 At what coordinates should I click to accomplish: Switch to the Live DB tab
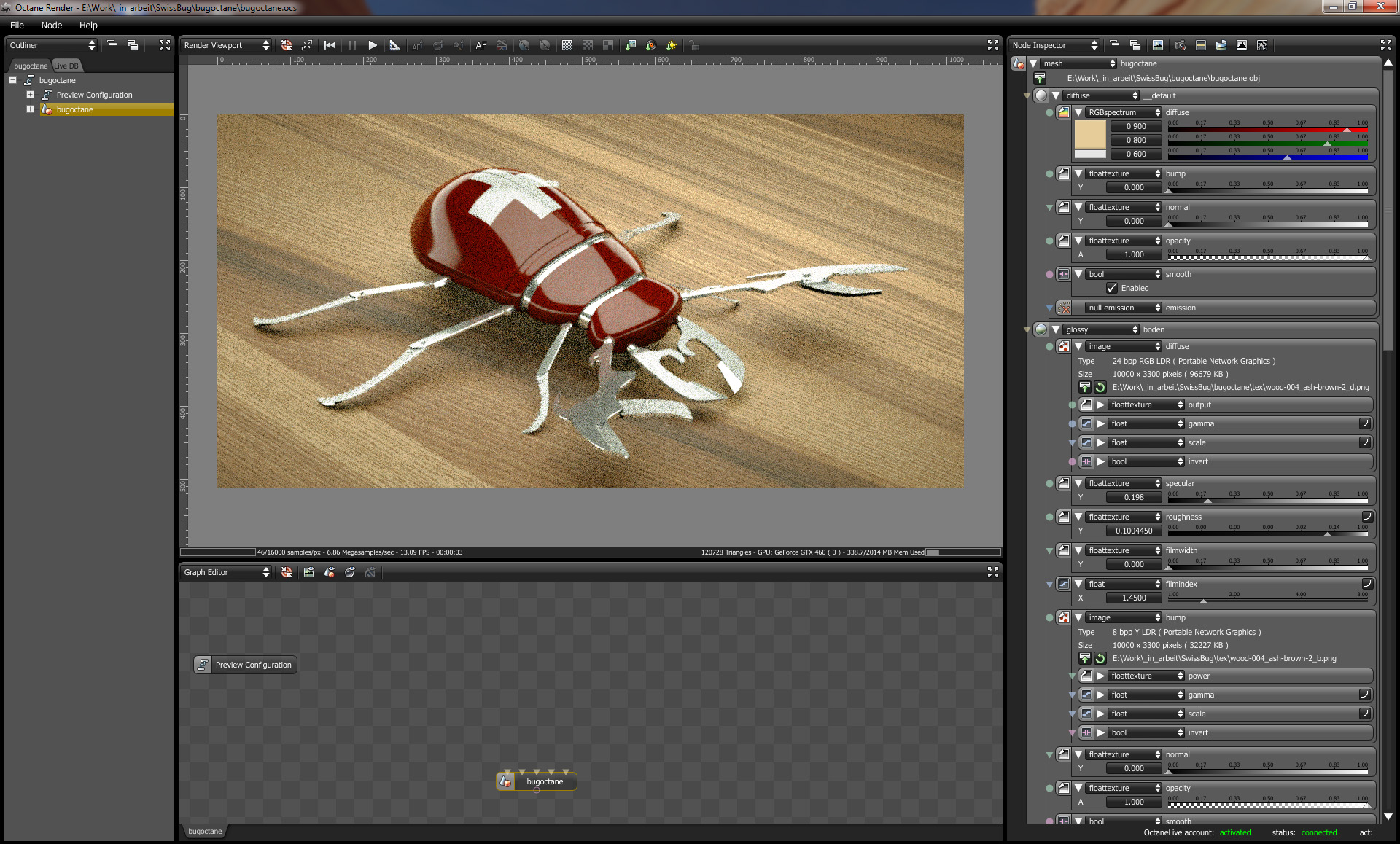click(66, 66)
